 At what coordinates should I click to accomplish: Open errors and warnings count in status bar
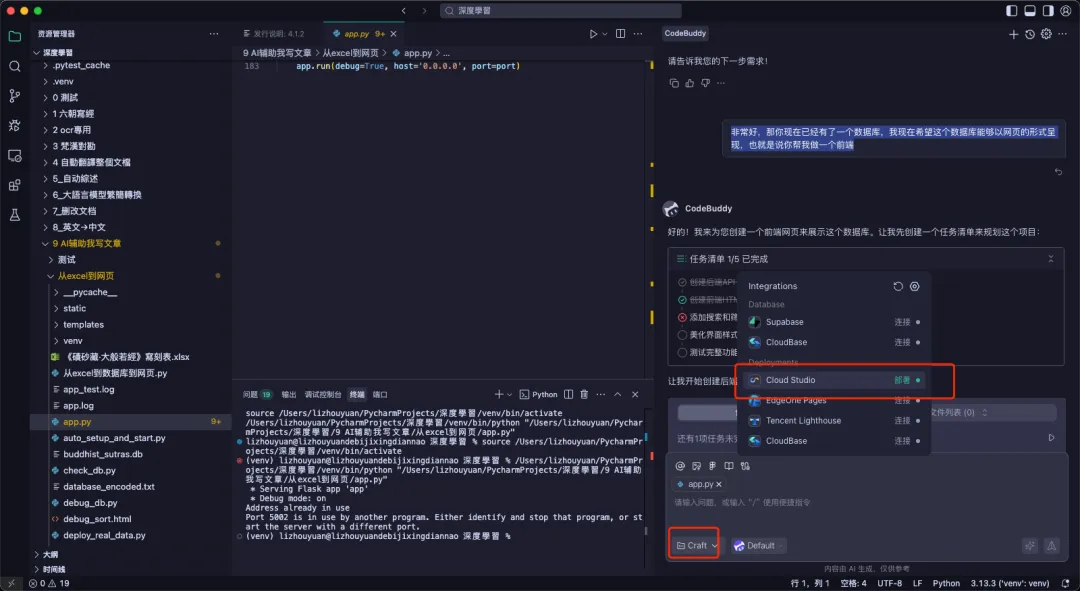coord(49,583)
